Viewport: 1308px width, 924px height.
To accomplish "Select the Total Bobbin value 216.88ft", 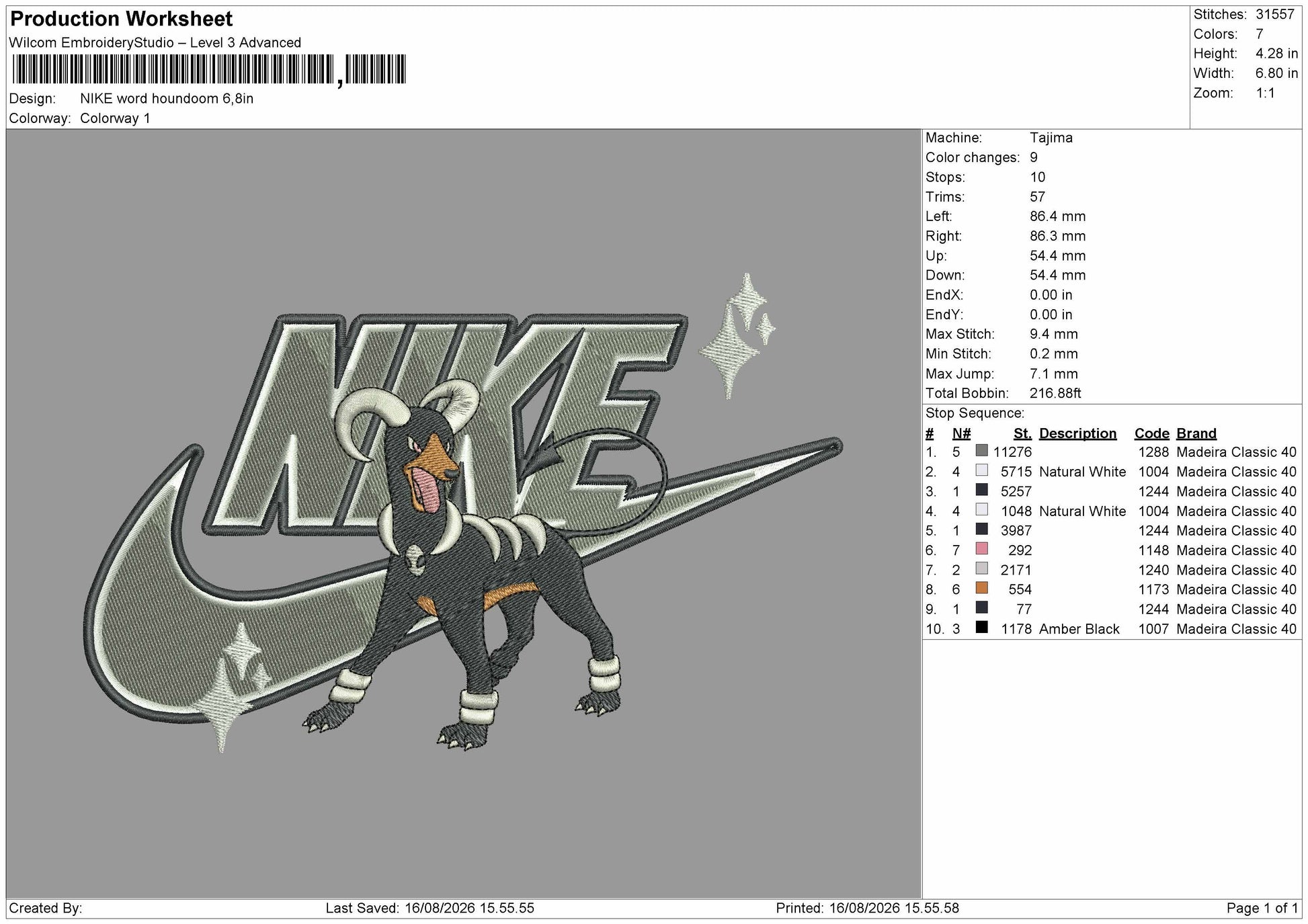I will coord(1055,394).
